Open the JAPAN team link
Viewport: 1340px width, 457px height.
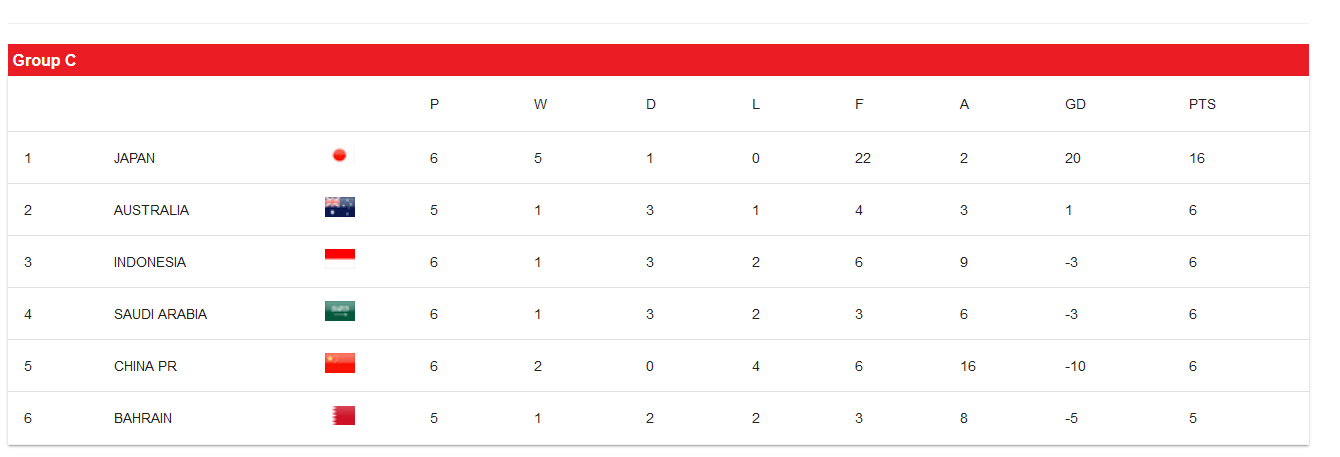(134, 158)
